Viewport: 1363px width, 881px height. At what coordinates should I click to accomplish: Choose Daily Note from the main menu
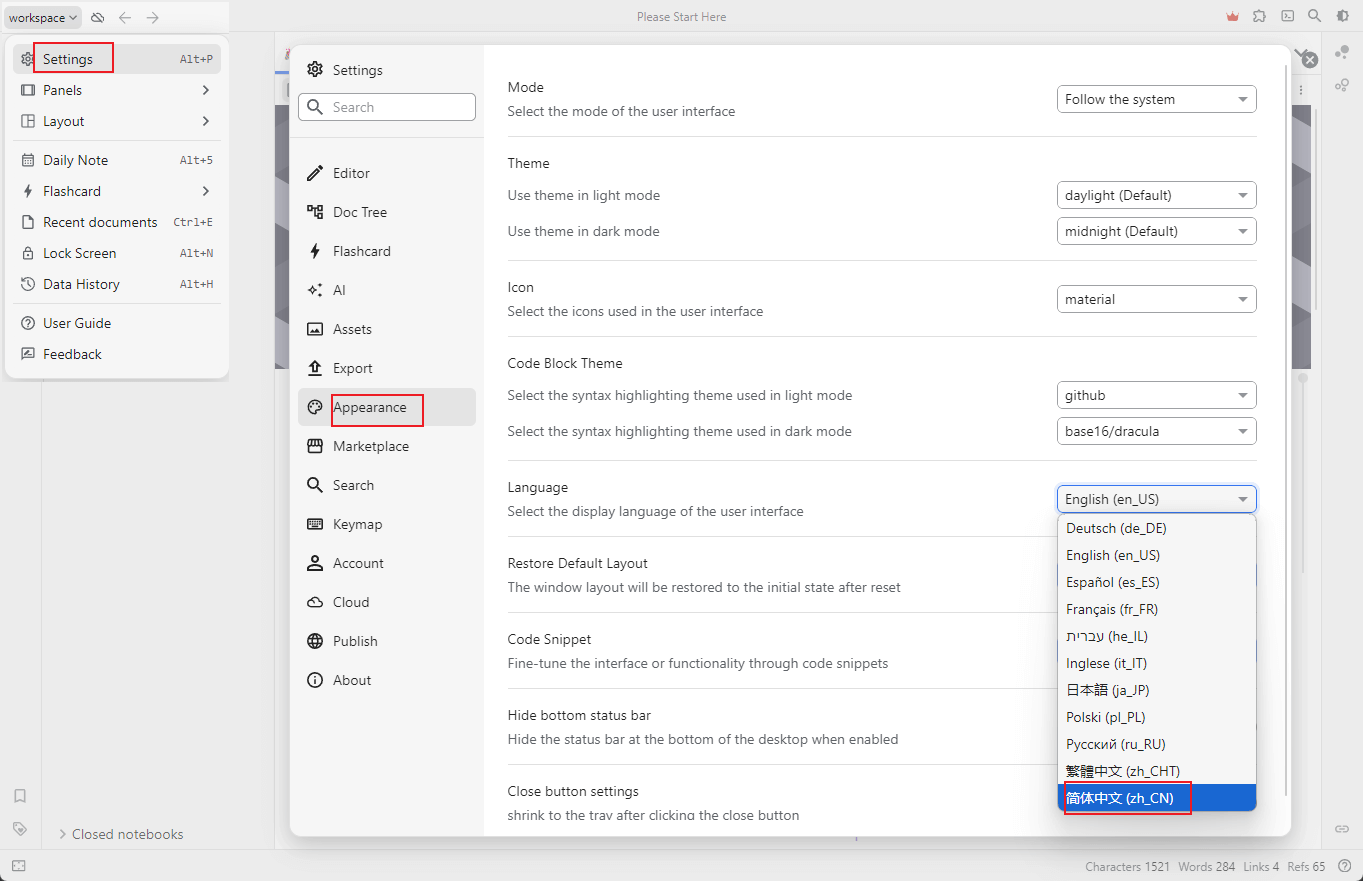coord(75,160)
